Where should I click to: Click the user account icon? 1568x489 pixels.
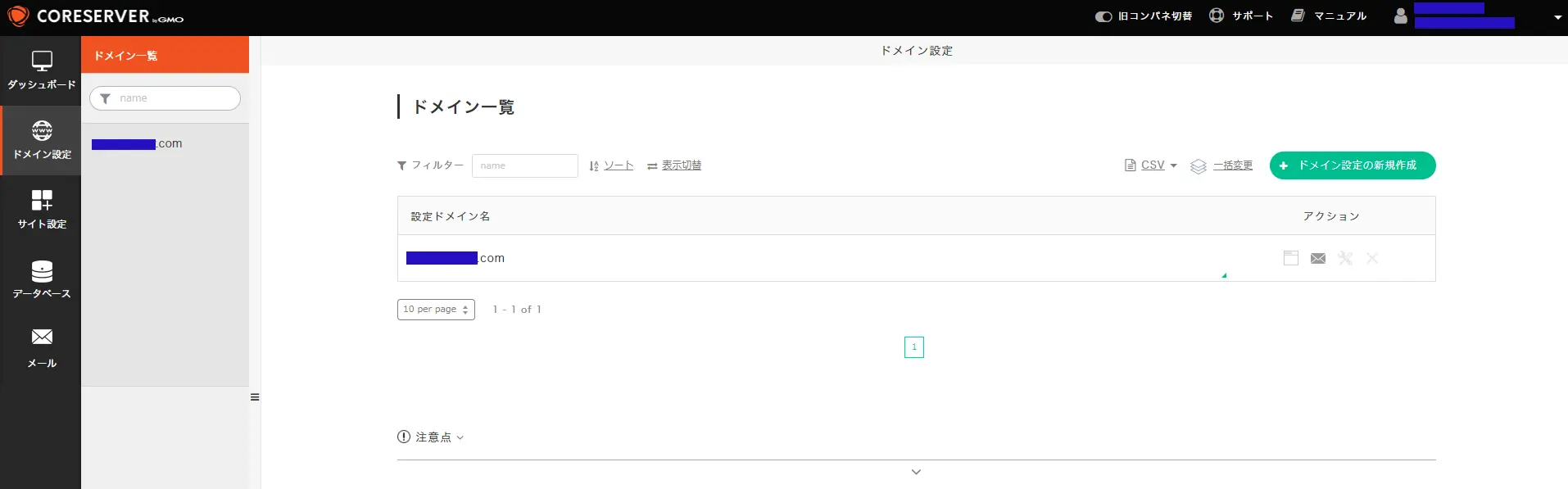[1401, 16]
